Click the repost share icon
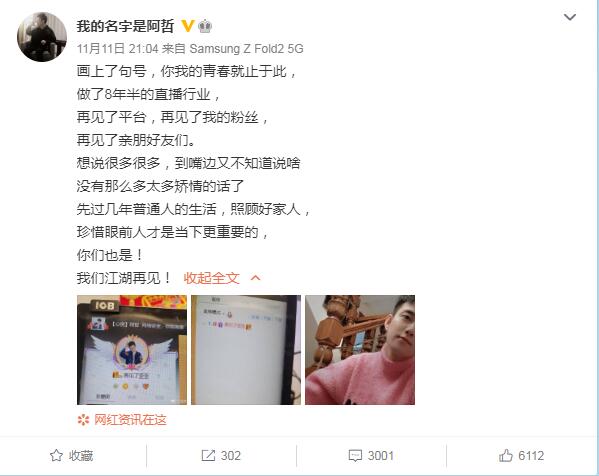Image resolution: width=599 pixels, height=476 pixels. pyautogui.click(x=208, y=455)
